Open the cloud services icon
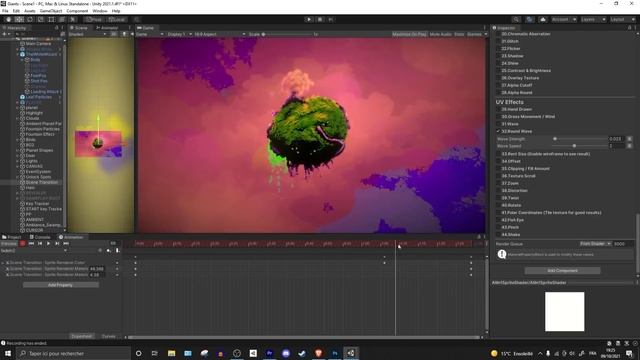Screen dimensions: 640x360 click(x=543, y=19)
